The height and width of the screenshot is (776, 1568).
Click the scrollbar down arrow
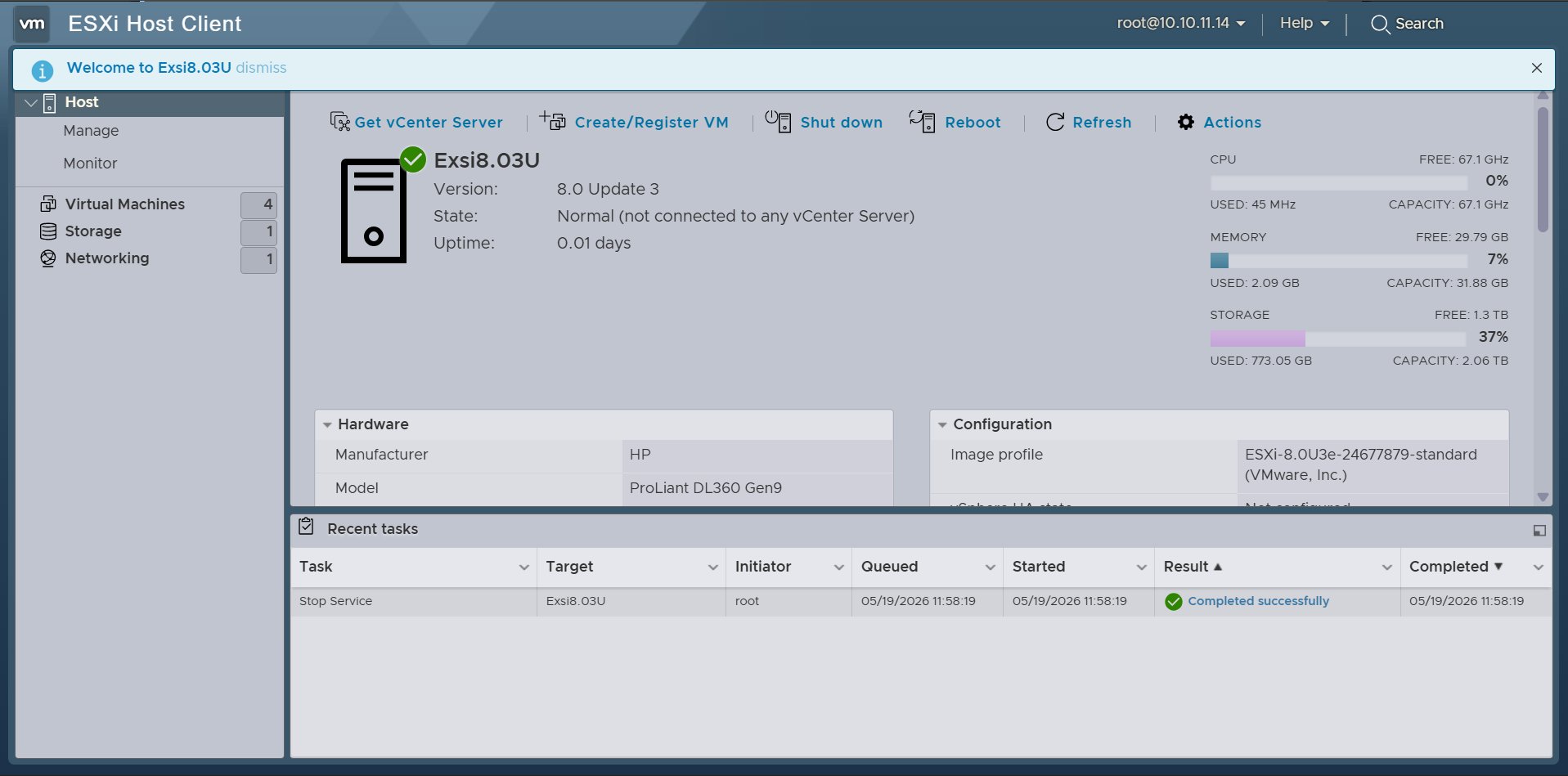[1543, 497]
